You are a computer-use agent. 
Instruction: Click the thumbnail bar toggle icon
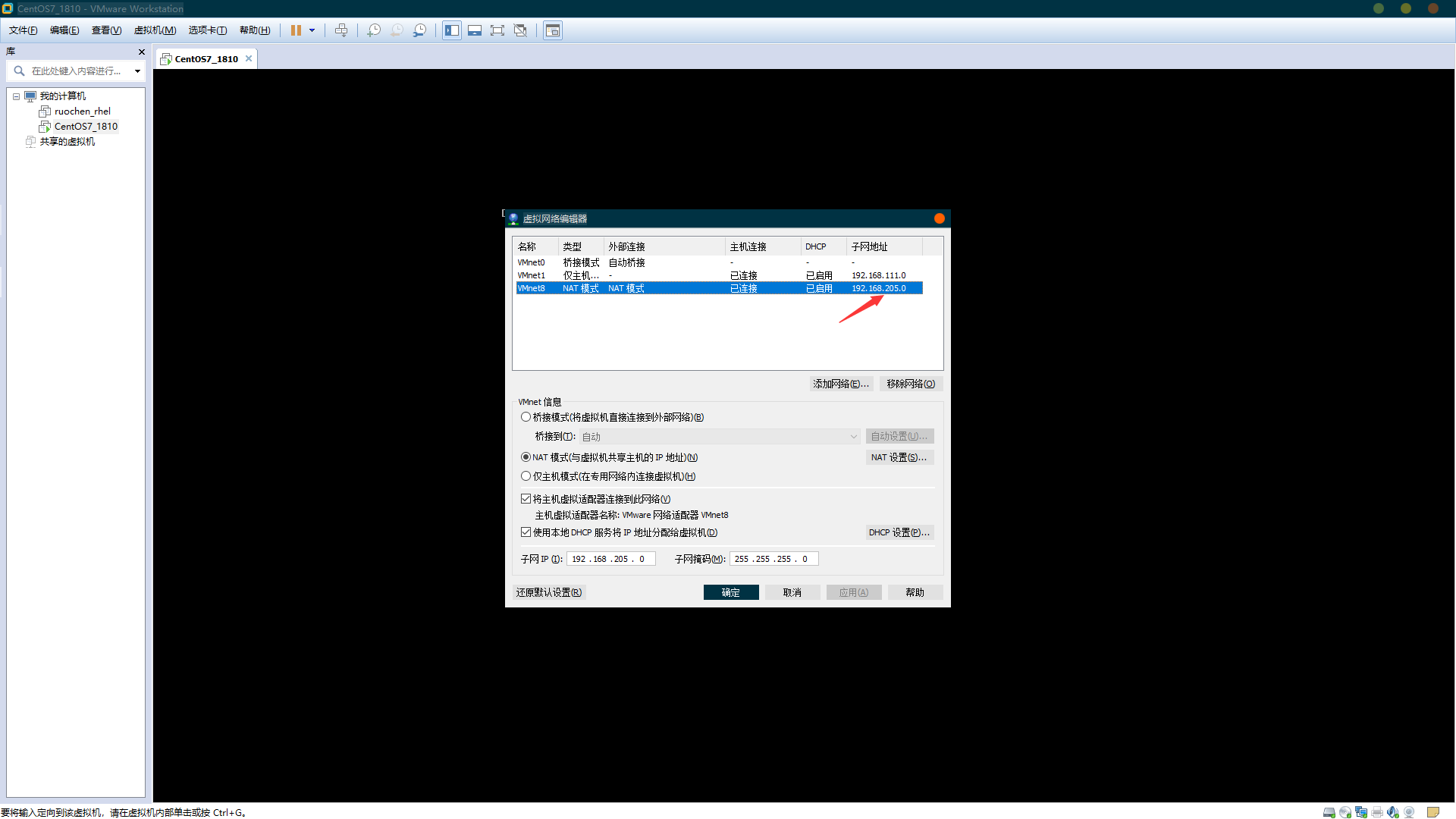tap(475, 30)
